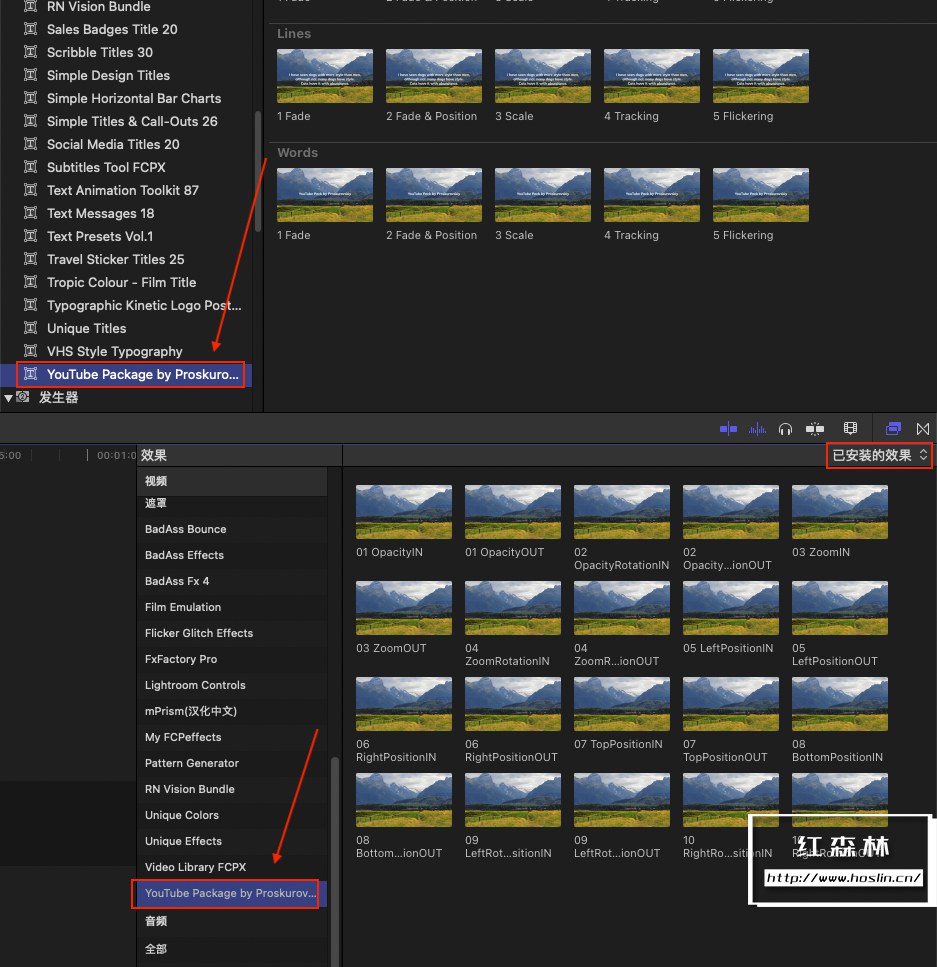Click icon next to Text Animation Toolkit 87
937x967 pixels.
30,190
